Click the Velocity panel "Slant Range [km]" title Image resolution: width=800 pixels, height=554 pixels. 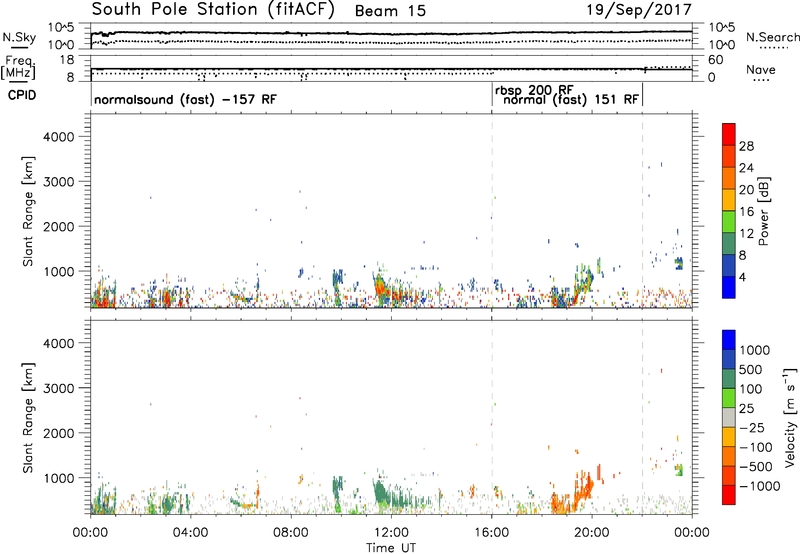(x=29, y=418)
